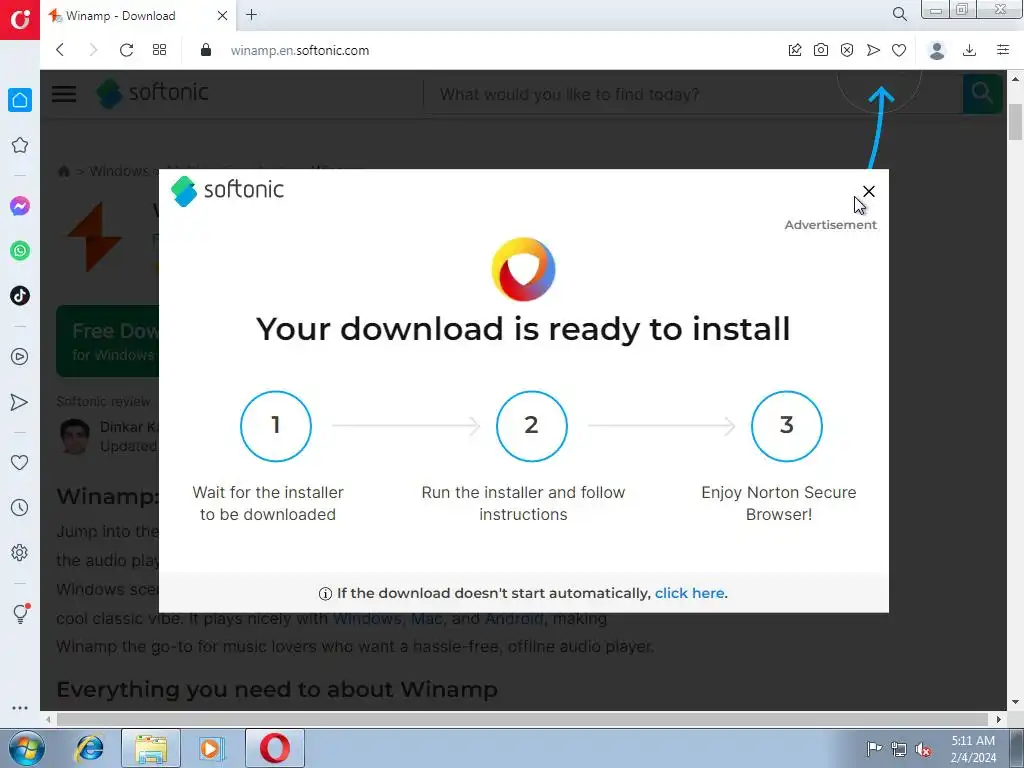1024x768 pixels.
Task: Open My Flow arrow in sidebar
Action: [x=20, y=402]
